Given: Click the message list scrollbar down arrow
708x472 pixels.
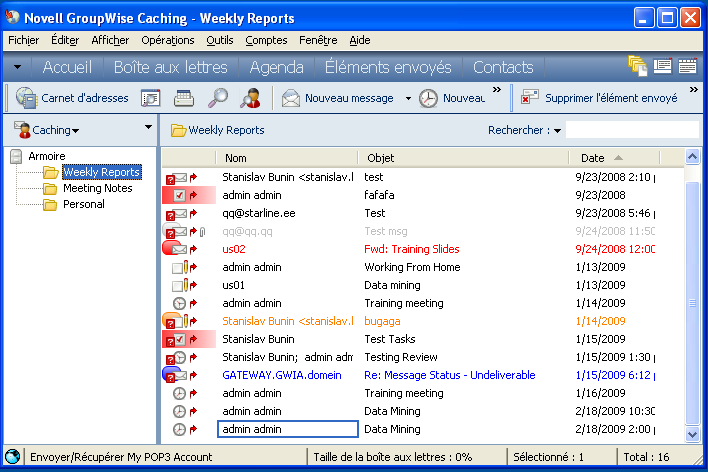Looking at the screenshot, I should pyautogui.click(x=692, y=435).
